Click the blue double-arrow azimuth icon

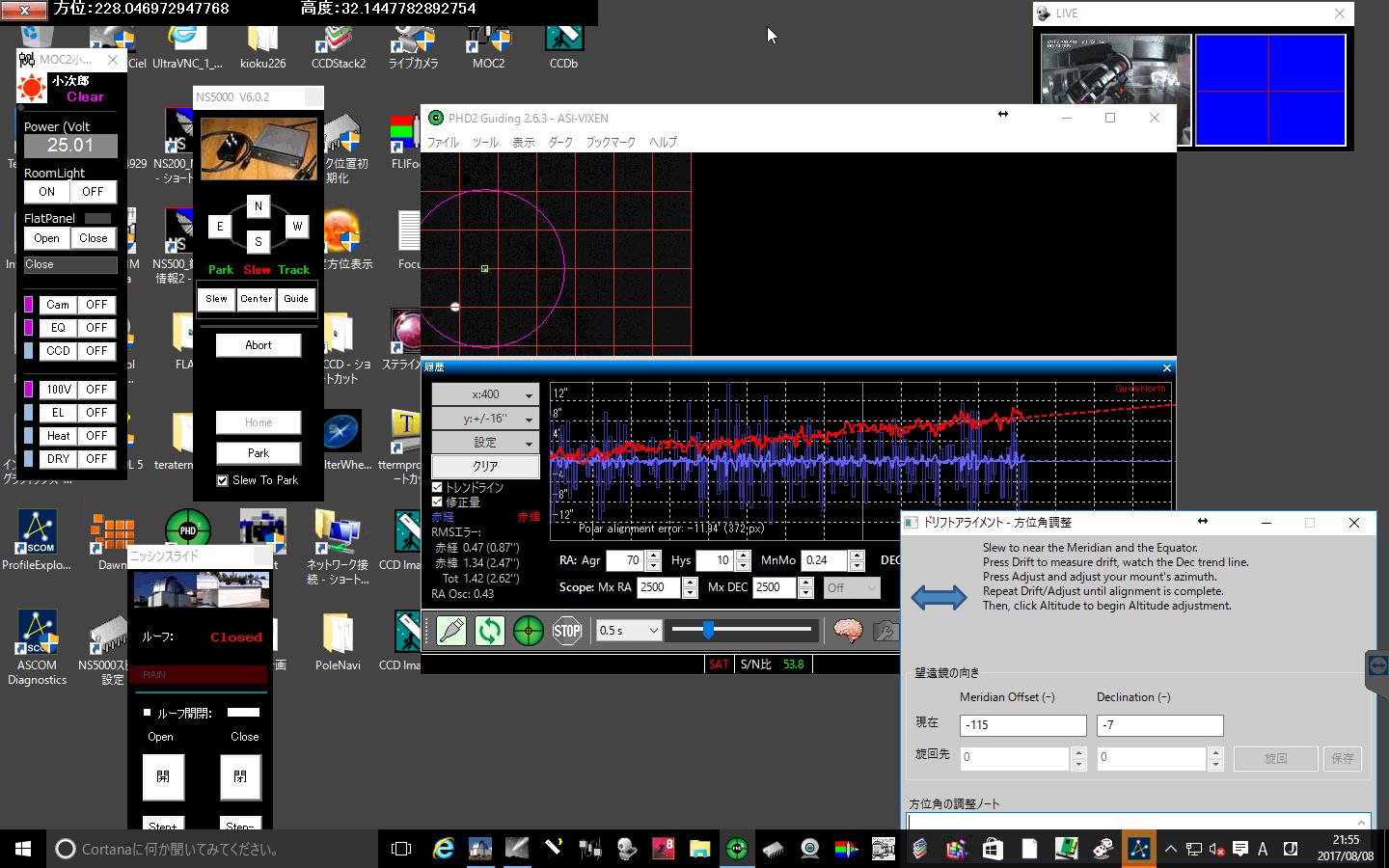point(939,597)
